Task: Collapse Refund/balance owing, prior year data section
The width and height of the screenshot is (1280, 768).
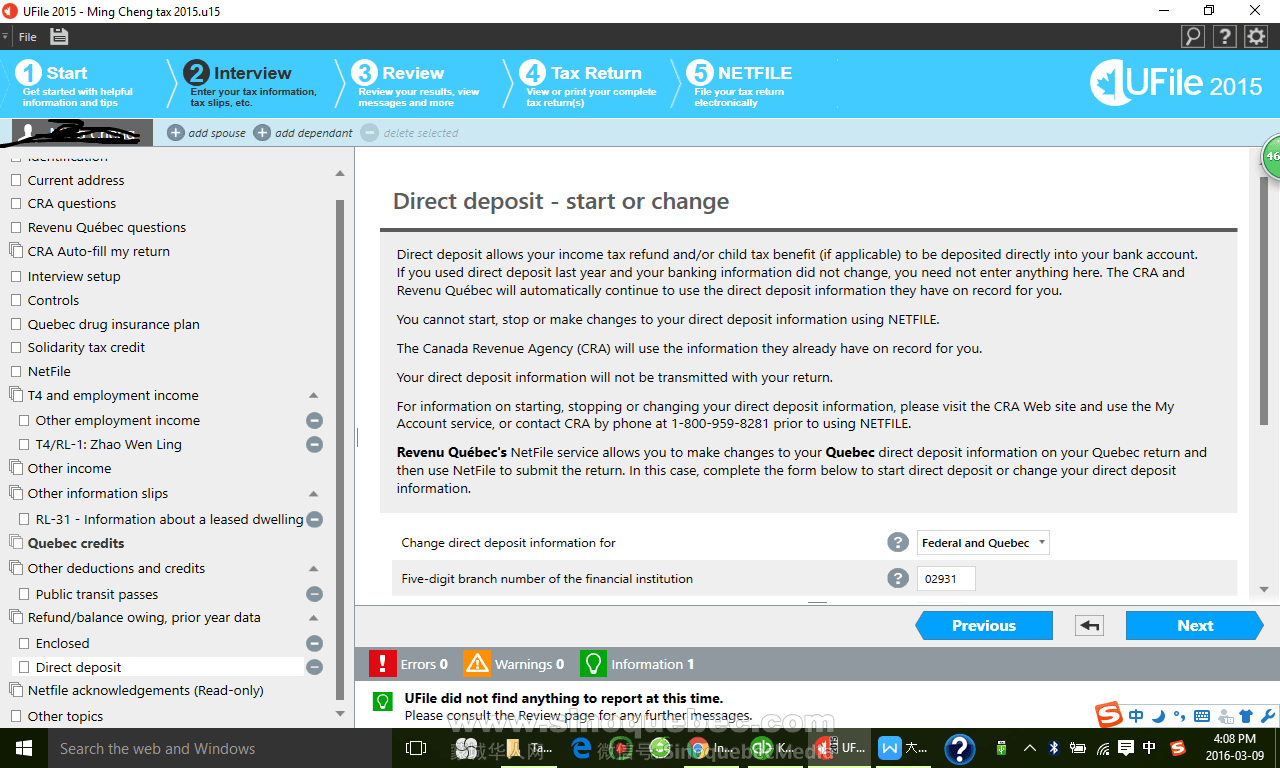Action: click(313, 618)
